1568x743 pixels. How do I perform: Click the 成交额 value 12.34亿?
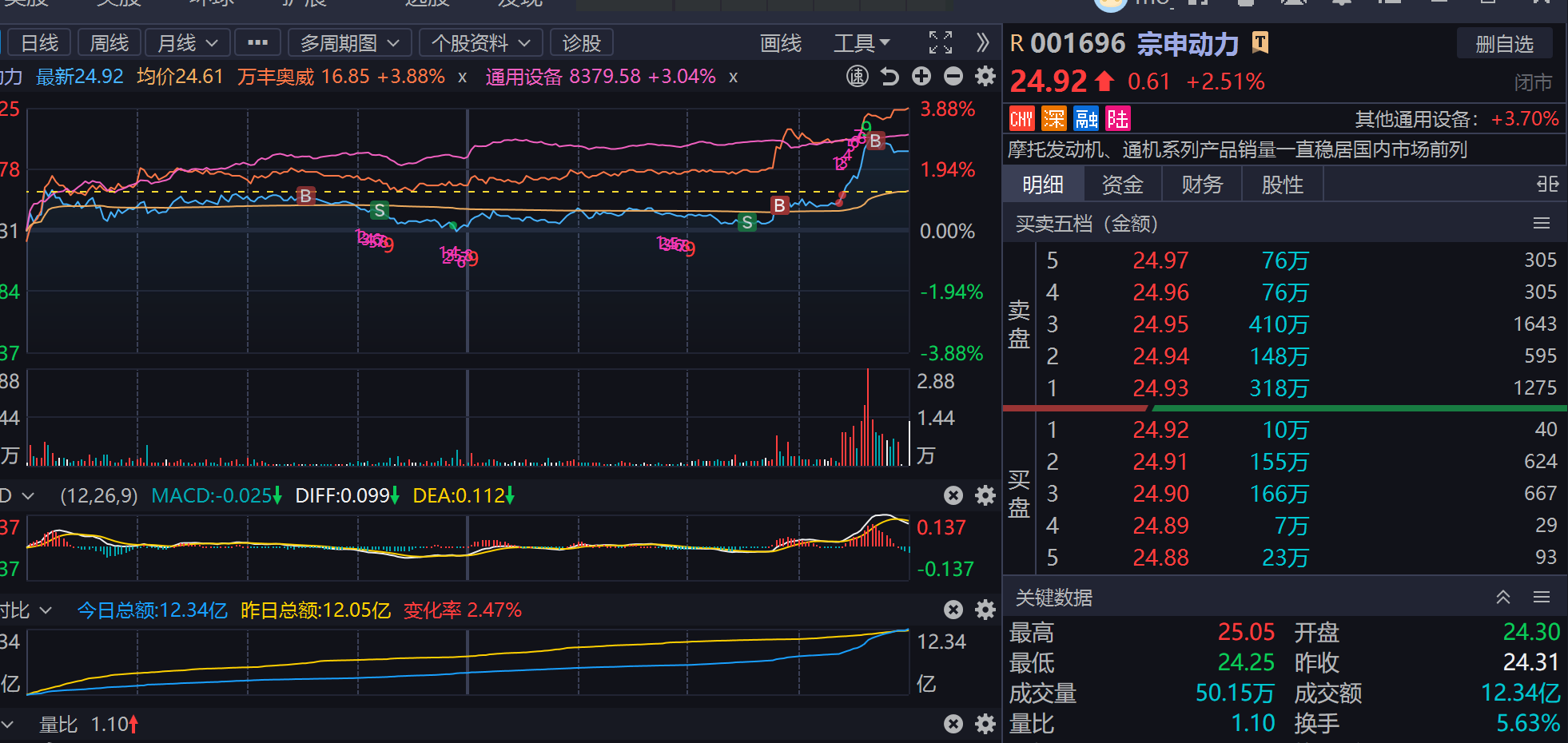pos(1520,693)
